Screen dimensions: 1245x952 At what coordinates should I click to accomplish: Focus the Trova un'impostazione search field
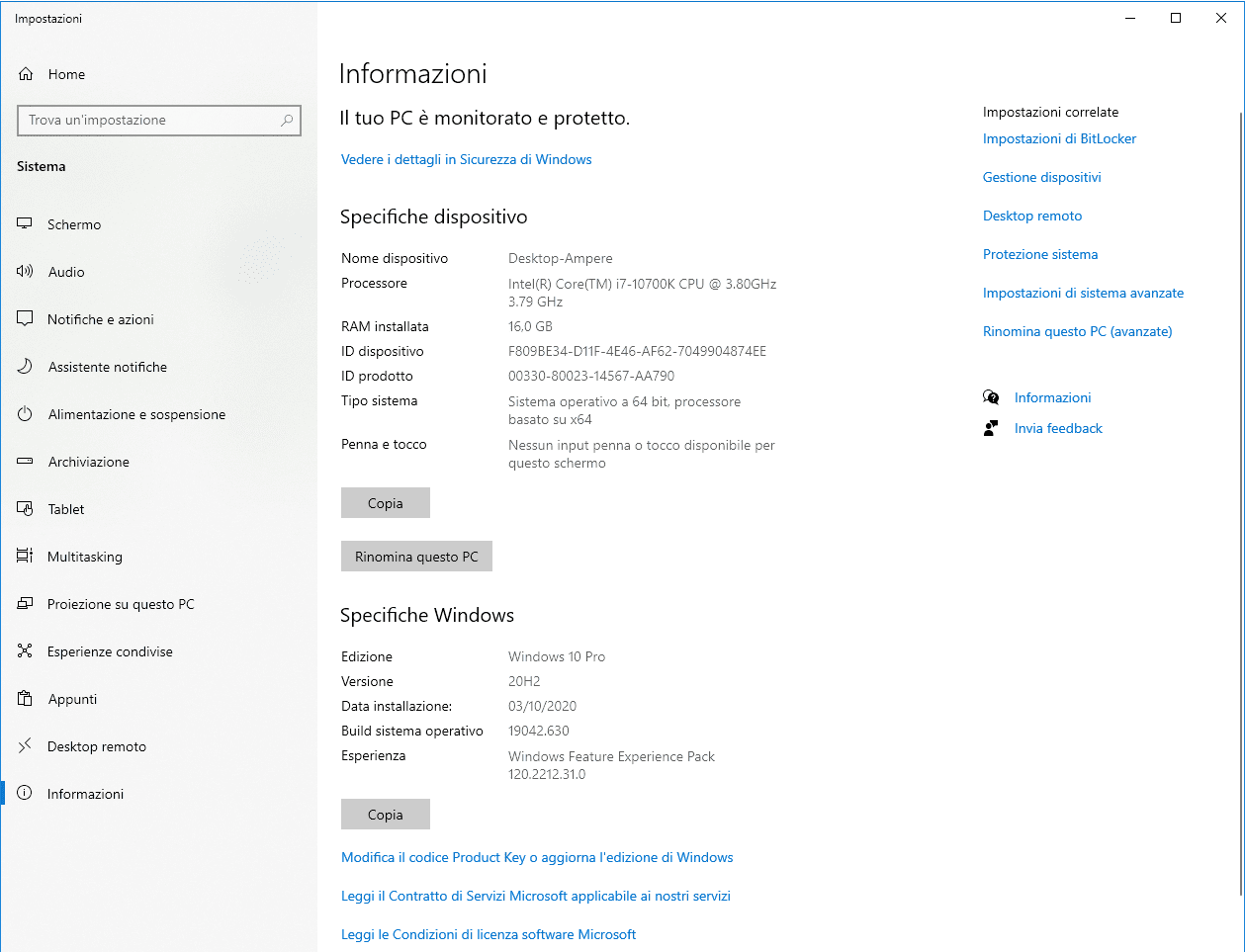click(148, 121)
